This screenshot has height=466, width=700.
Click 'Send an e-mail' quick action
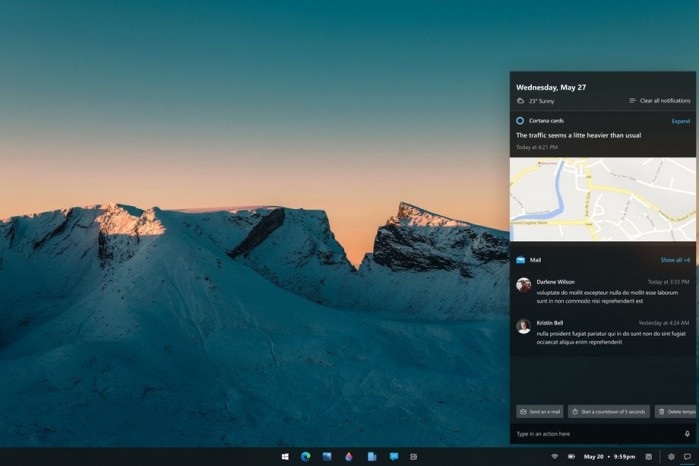tap(540, 411)
